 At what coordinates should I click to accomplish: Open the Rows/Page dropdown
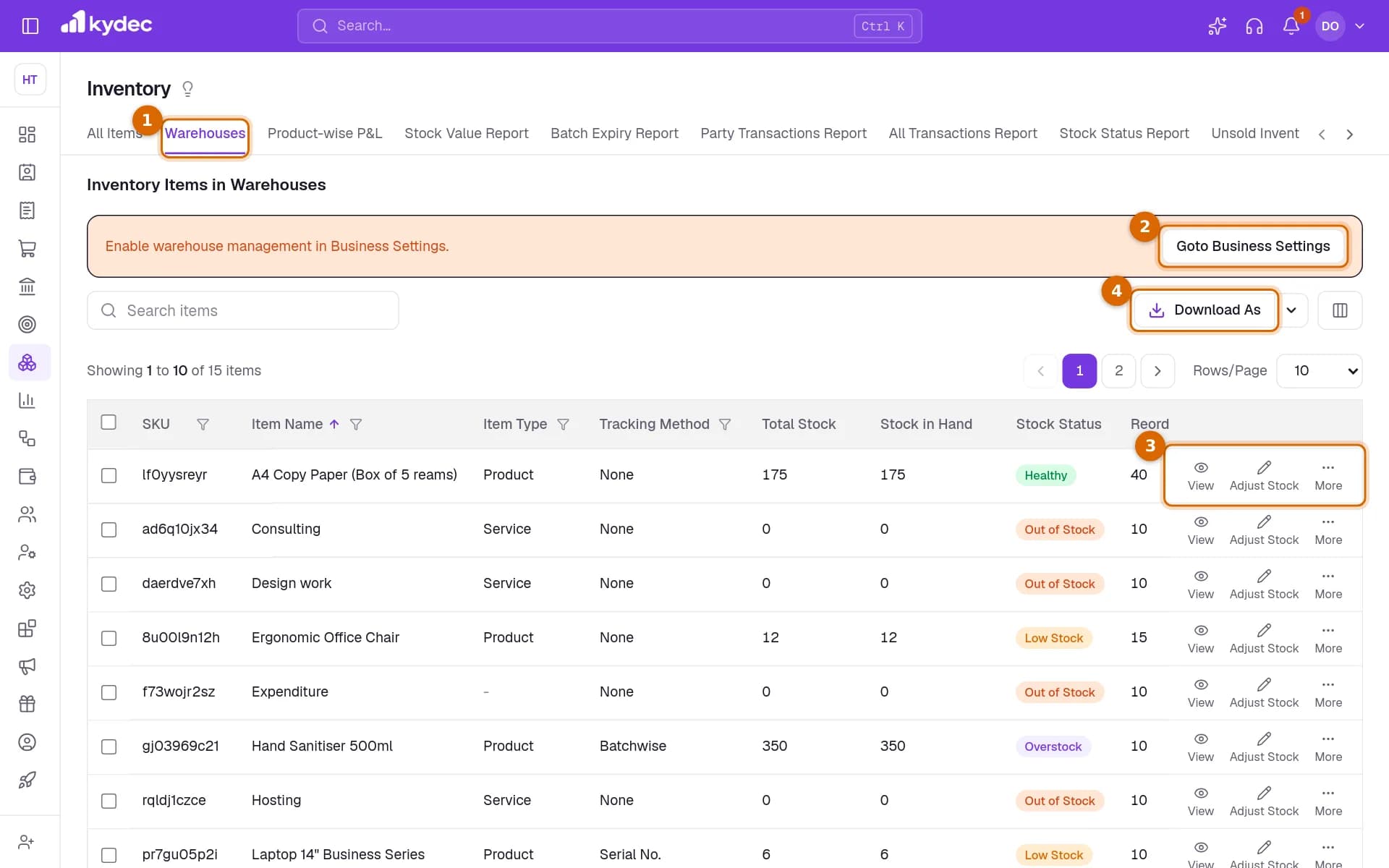pyautogui.click(x=1320, y=370)
